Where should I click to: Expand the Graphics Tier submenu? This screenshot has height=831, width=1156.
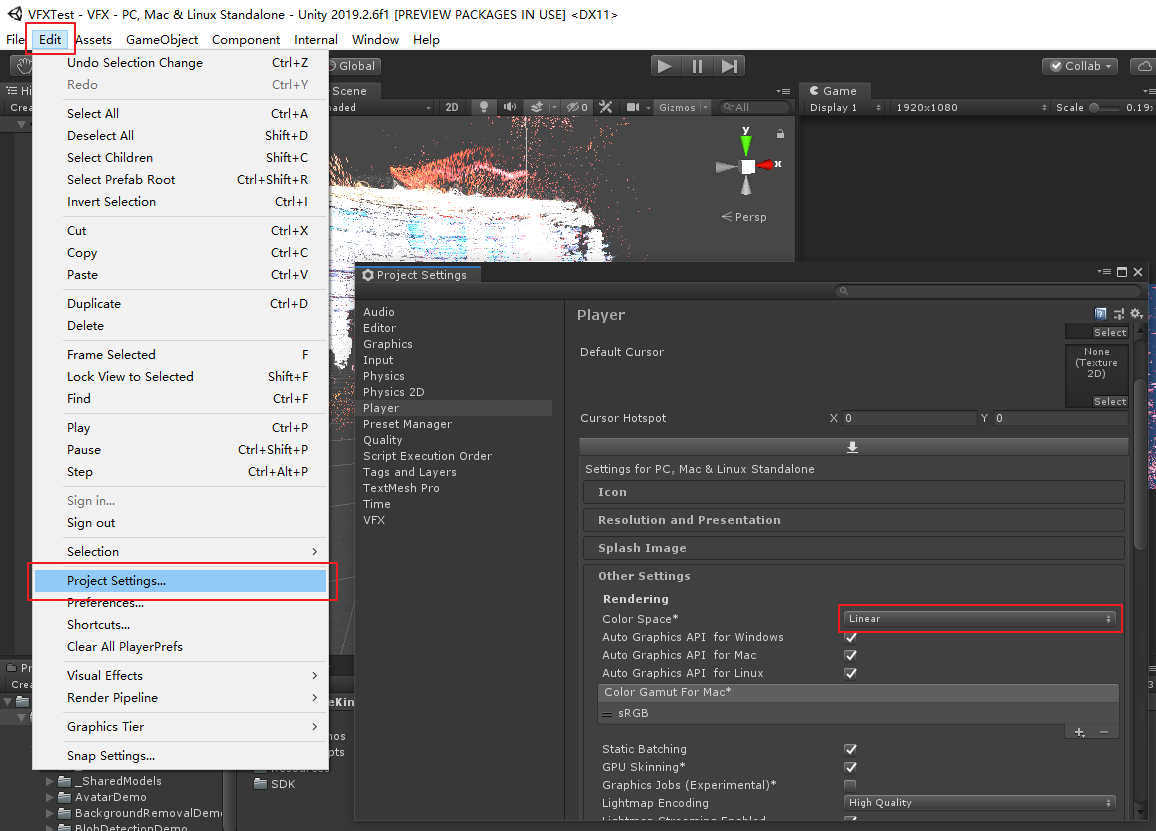coord(180,726)
